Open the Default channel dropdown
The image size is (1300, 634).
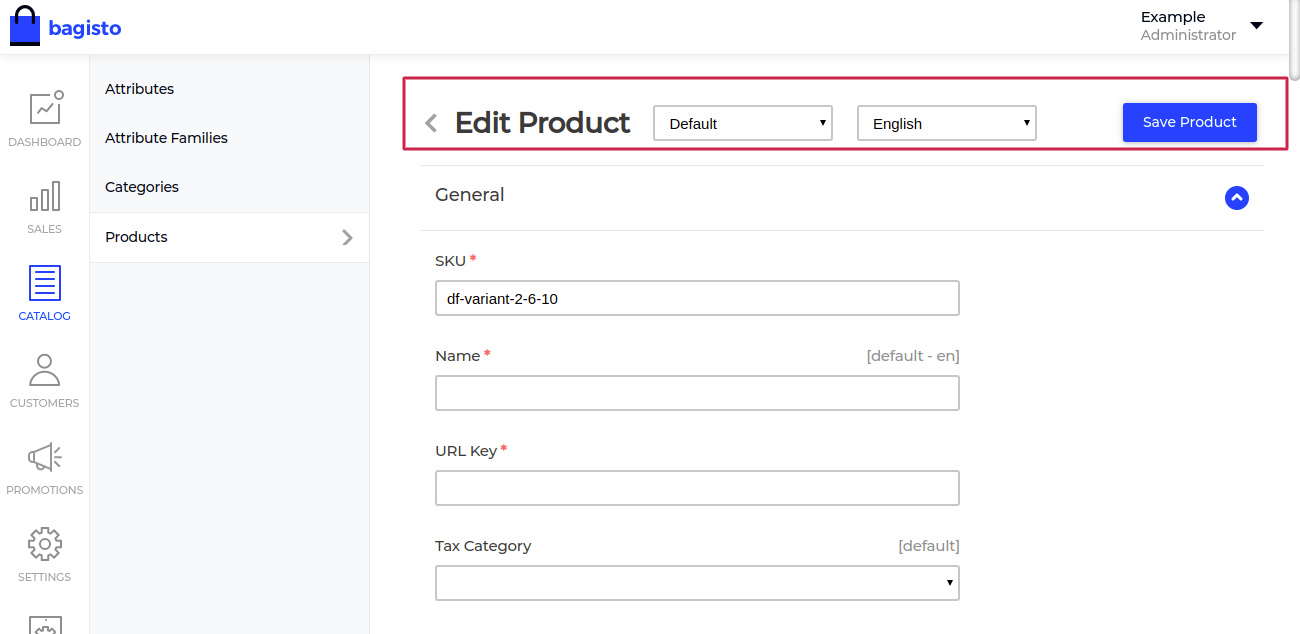coord(742,123)
